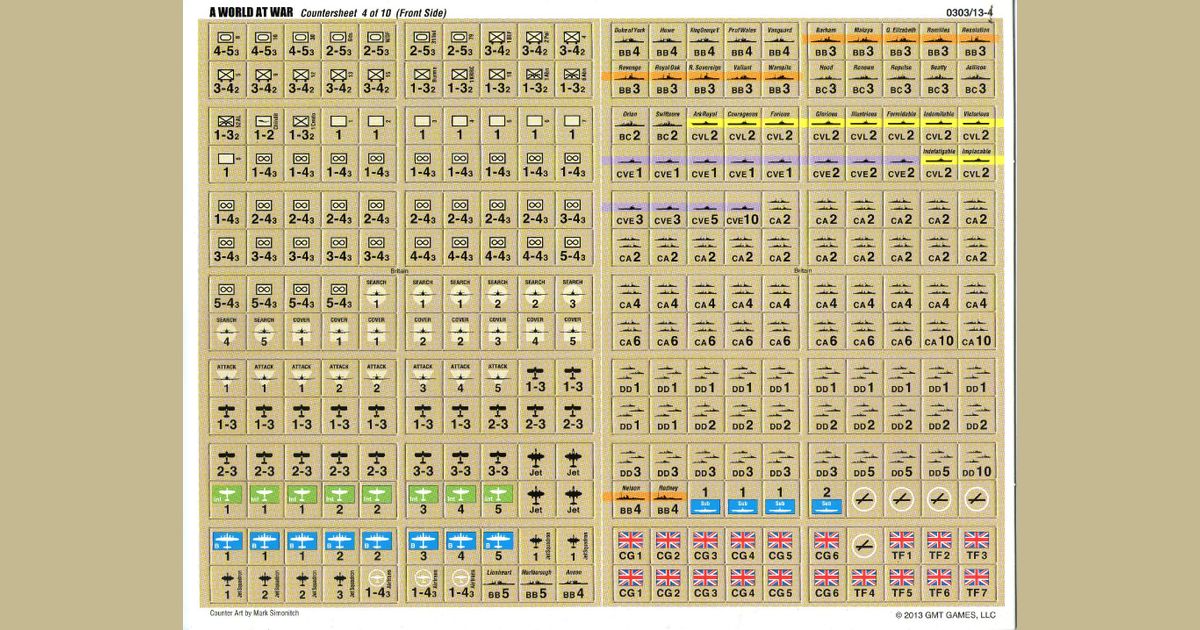
Task: Select the Glorious CVL2 carrier counter
Action: pyautogui.click(x=826, y=127)
